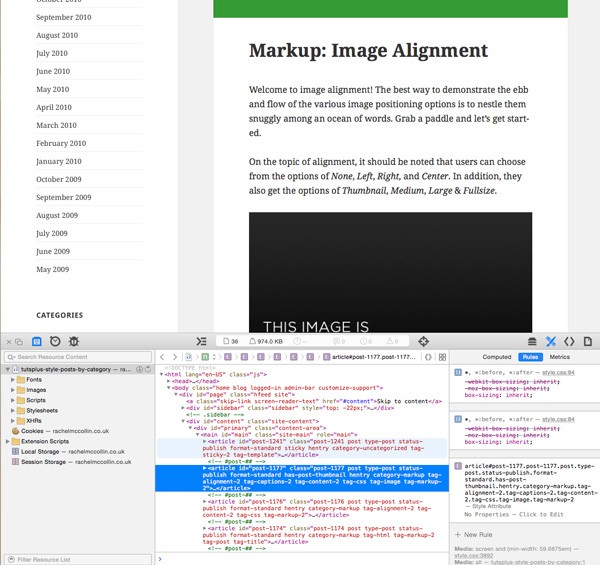Select the Styles details sidebar icon
The width and height of the screenshot is (600, 565).
pos(551,341)
